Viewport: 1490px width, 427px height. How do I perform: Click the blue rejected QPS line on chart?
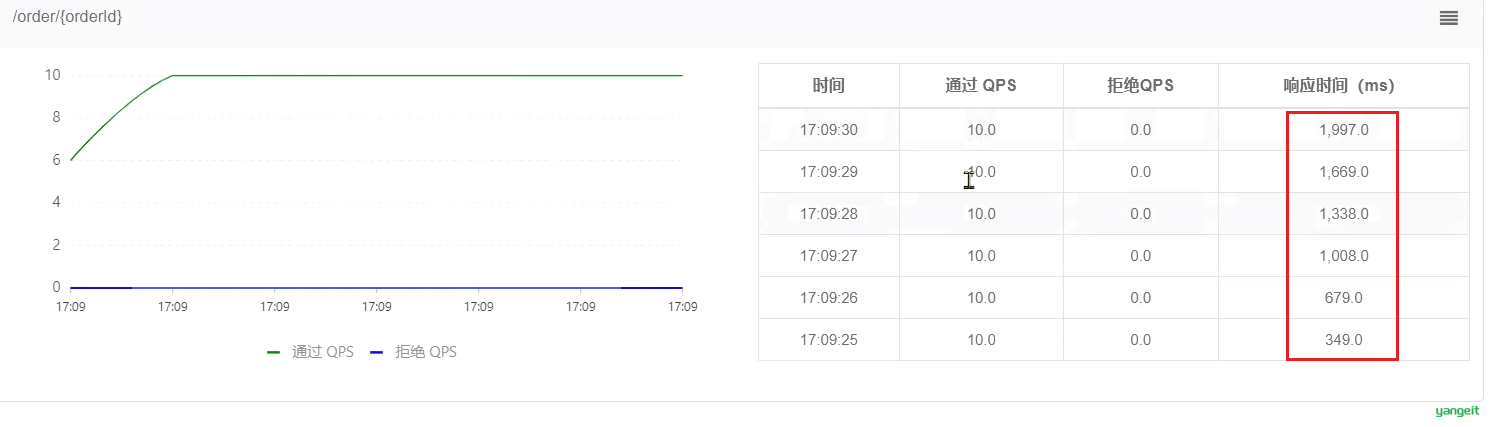[x=376, y=288]
